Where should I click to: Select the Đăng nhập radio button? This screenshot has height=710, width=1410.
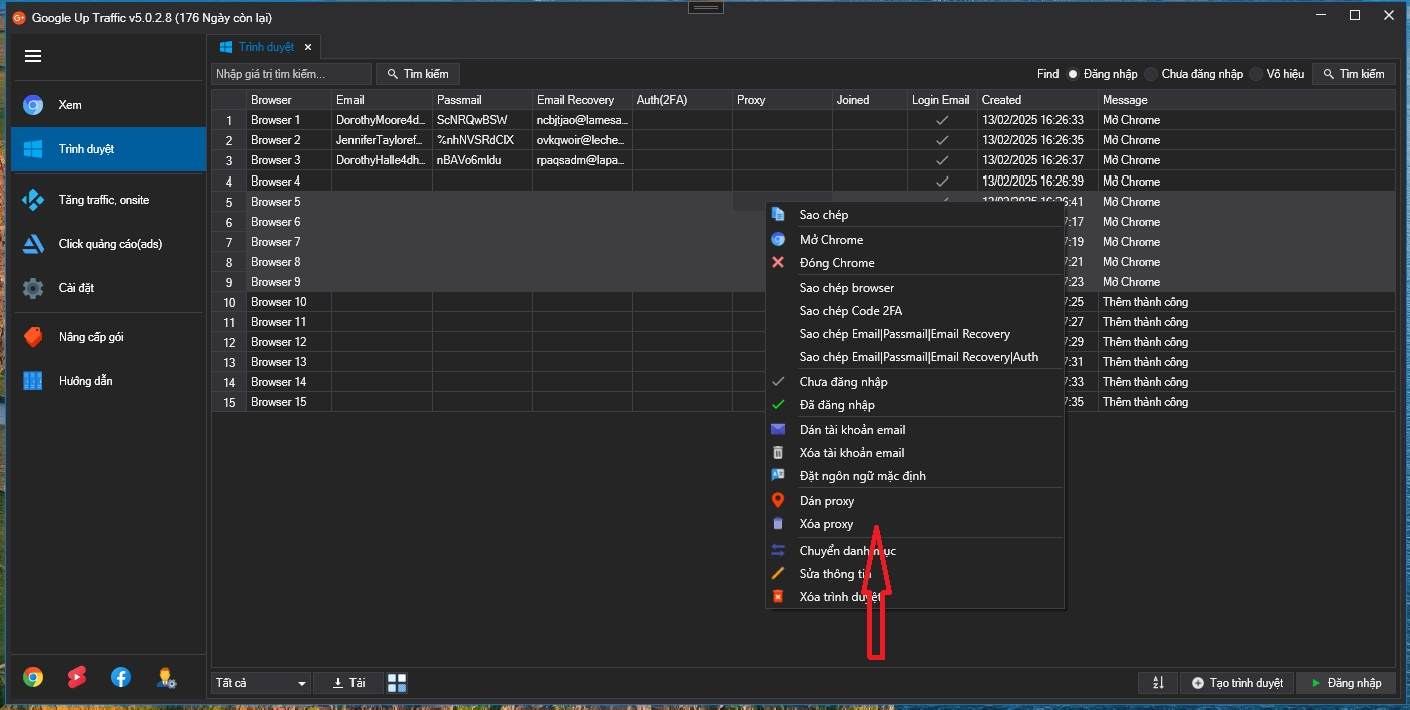(x=1073, y=74)
